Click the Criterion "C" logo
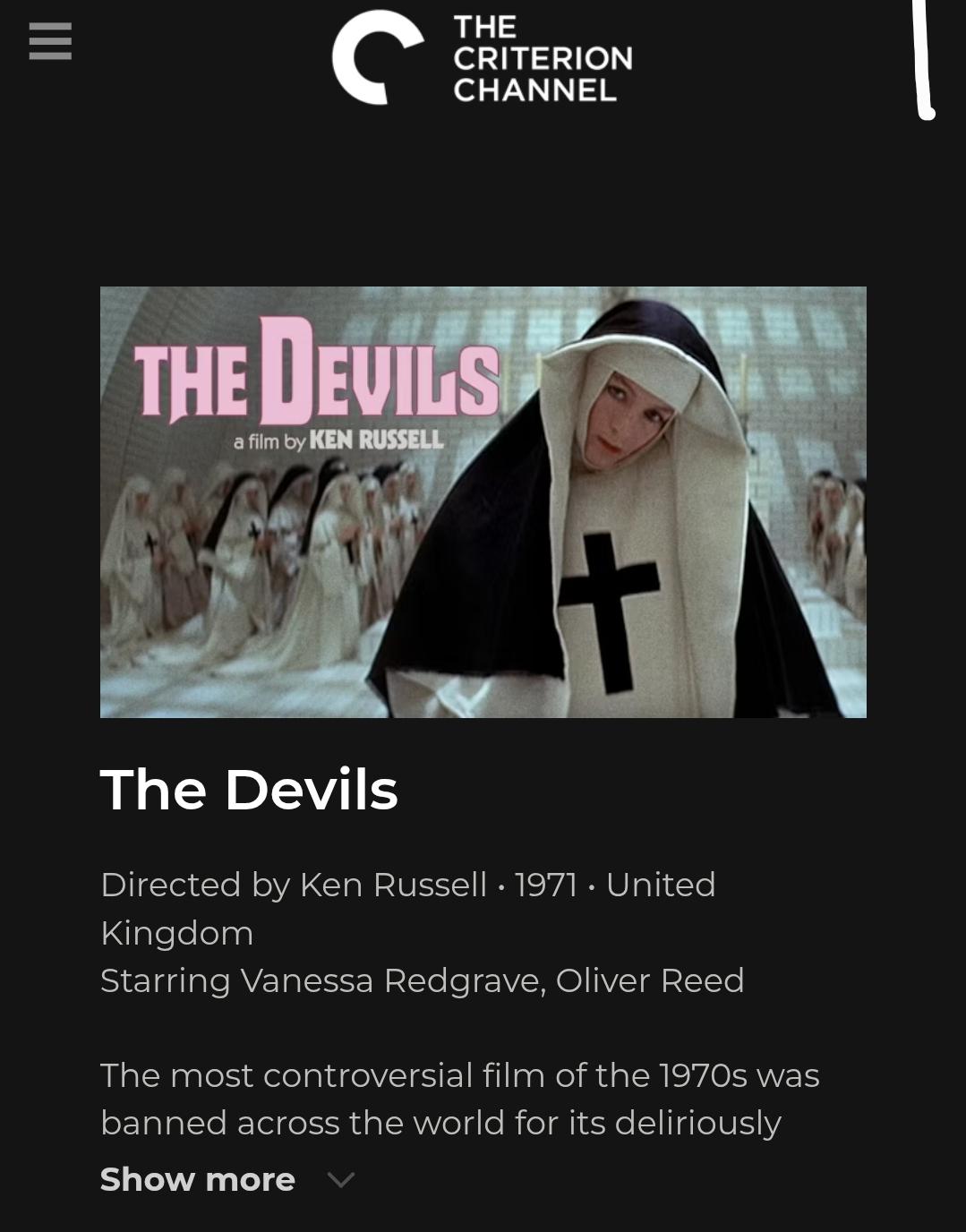This screenshot has width=966, height=1232. click(x=377, y=57)
